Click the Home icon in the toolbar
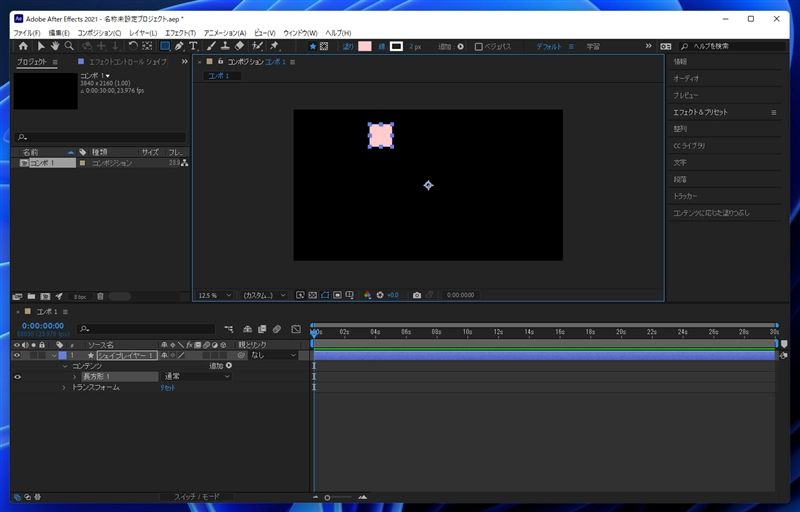Viewport: 800px width, 512px height. 23,46
